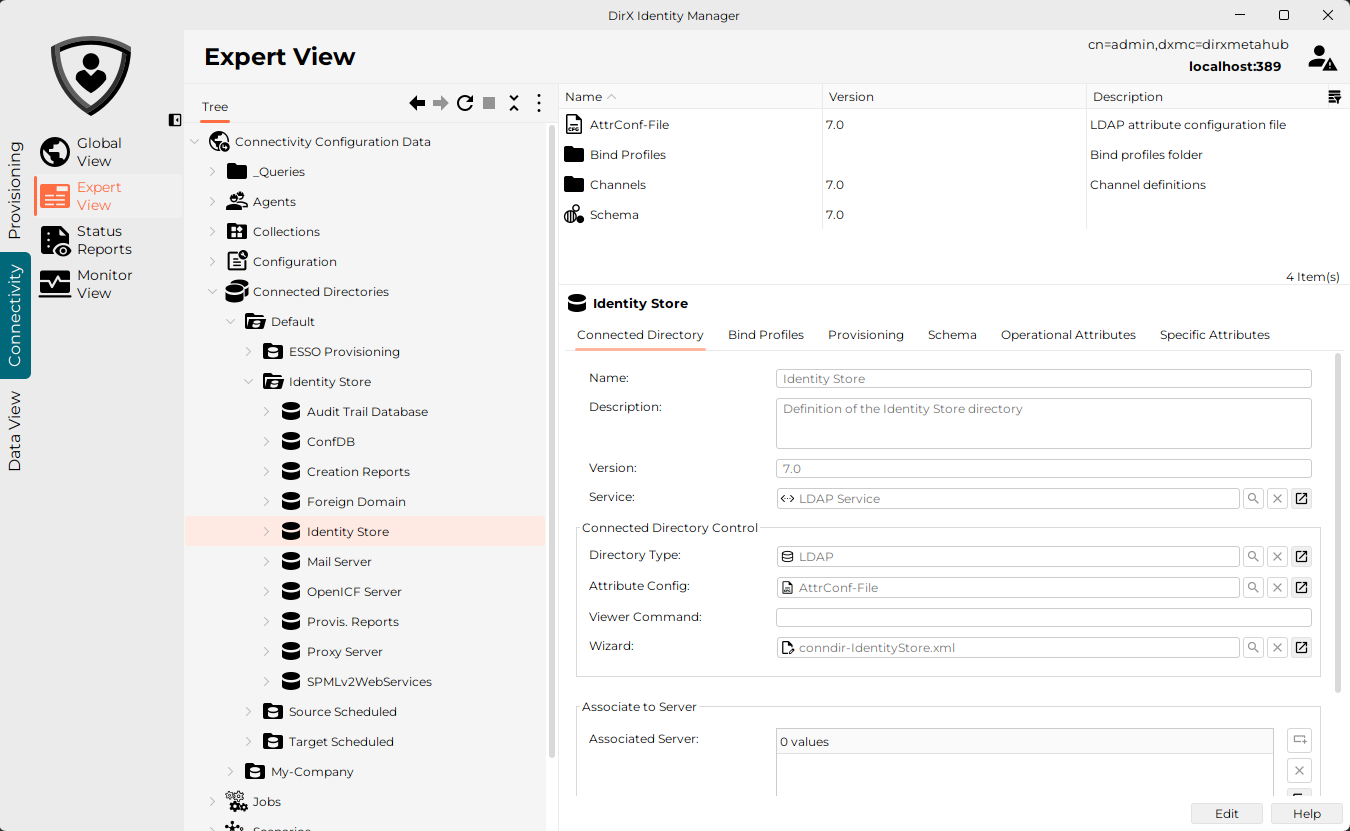Search for an Attribute Config value
This screenshot has height=831, width=1350.
(1253, 588)
